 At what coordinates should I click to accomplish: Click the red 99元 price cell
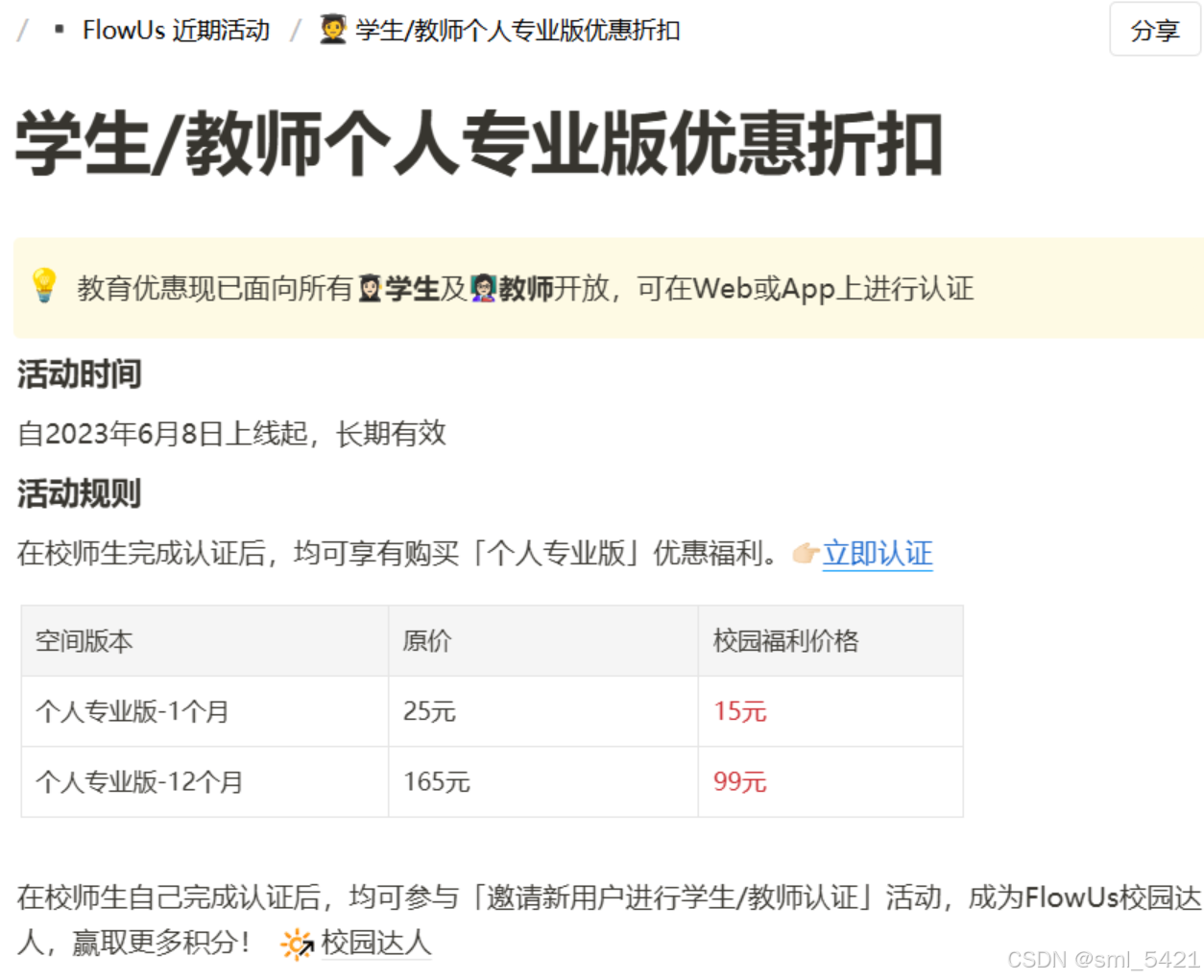831,782
